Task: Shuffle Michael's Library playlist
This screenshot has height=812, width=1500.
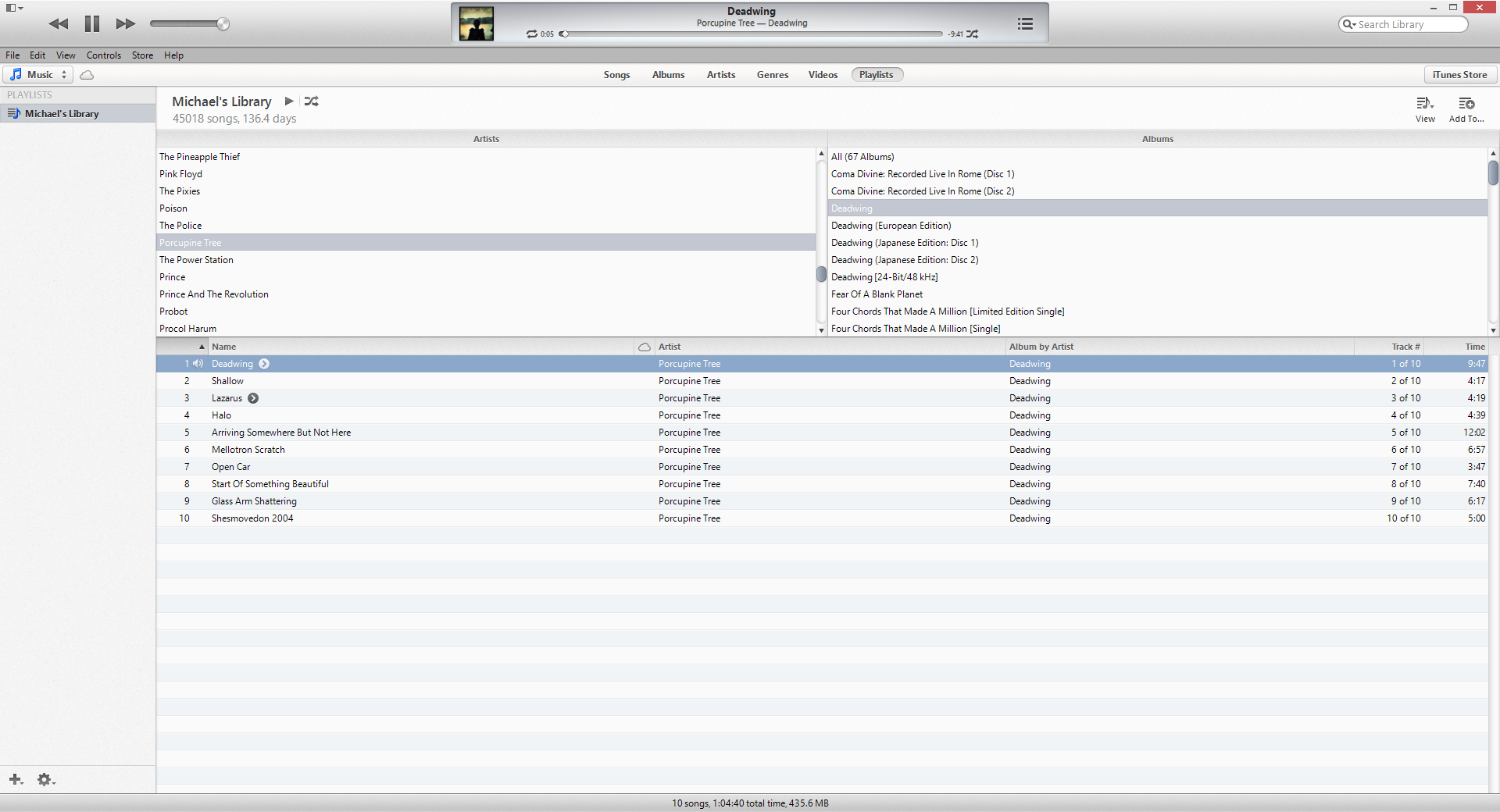Action: tap(312, 101)
